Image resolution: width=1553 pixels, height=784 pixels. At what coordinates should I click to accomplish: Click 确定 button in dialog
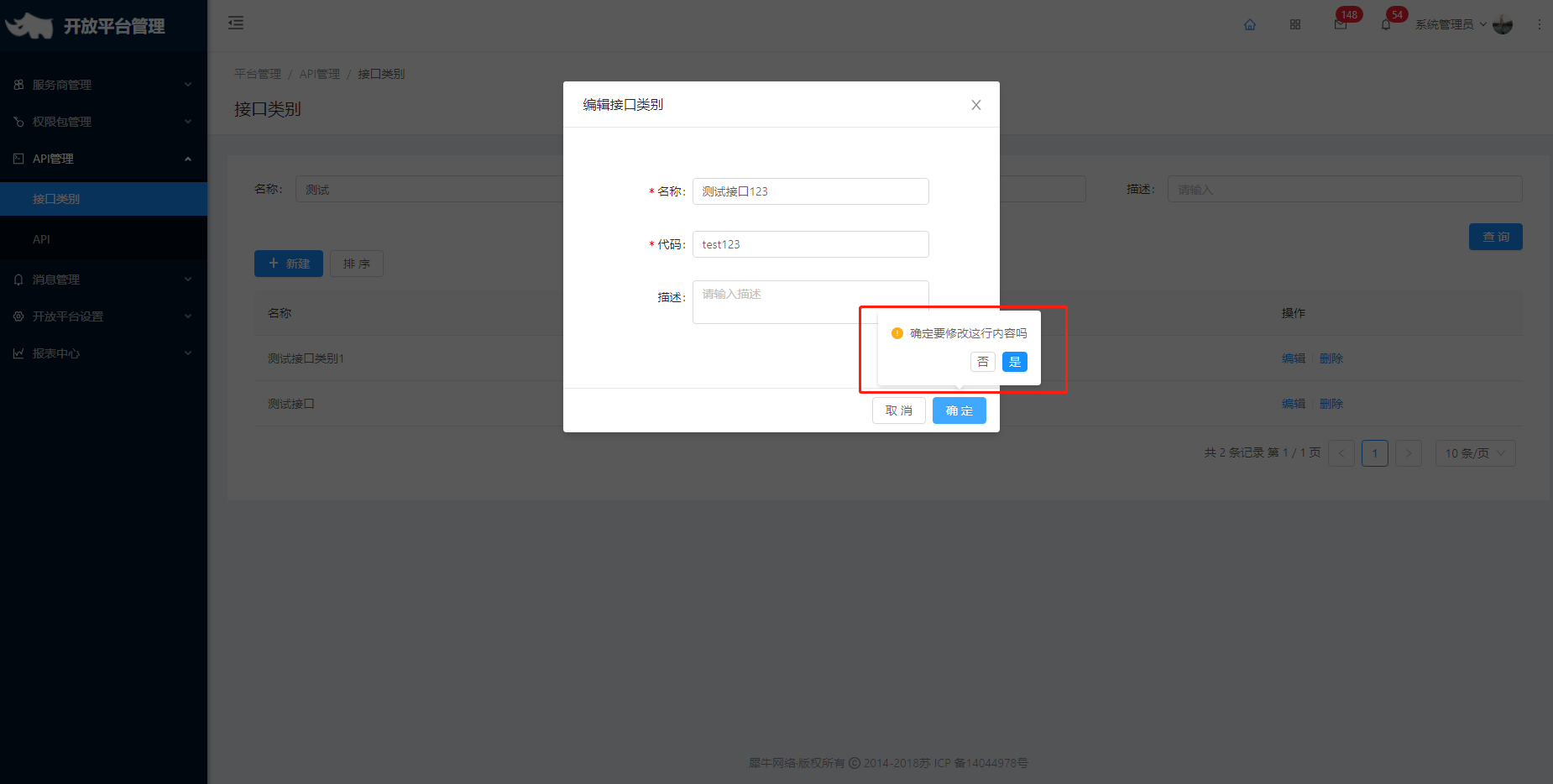(x=960, y=410)
